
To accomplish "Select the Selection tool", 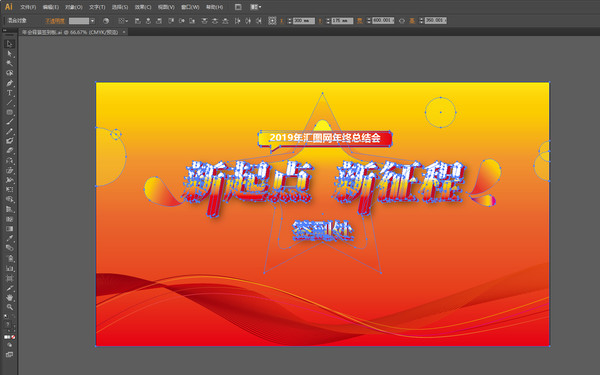I will tap(10, 44).
